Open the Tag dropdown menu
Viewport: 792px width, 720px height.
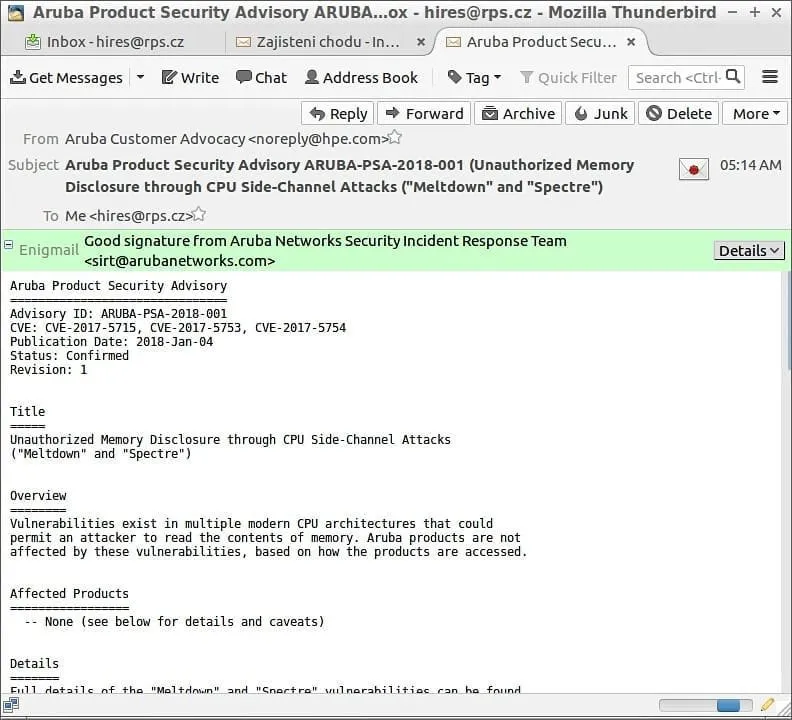coord(474,78)
